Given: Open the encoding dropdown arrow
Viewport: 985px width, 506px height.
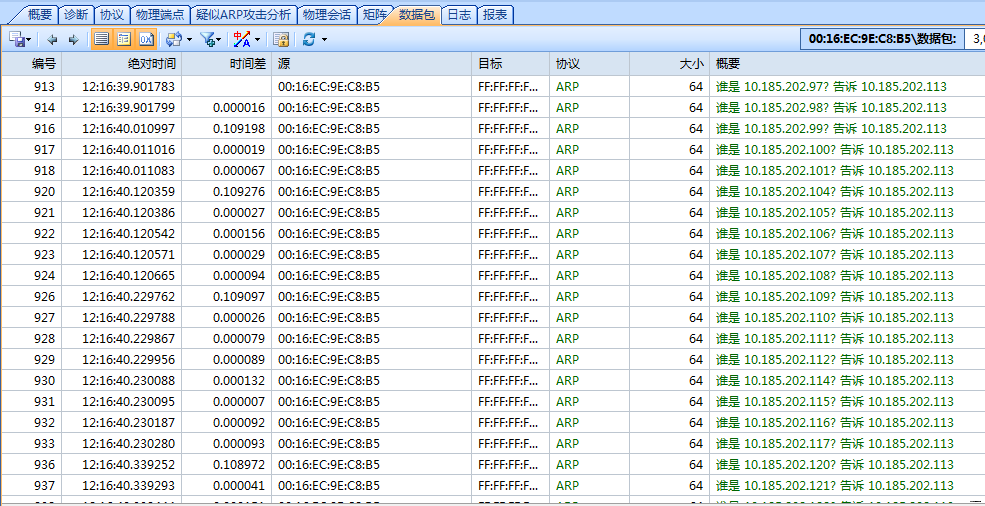Looking at the screenshot, I should tap(257, 40).
